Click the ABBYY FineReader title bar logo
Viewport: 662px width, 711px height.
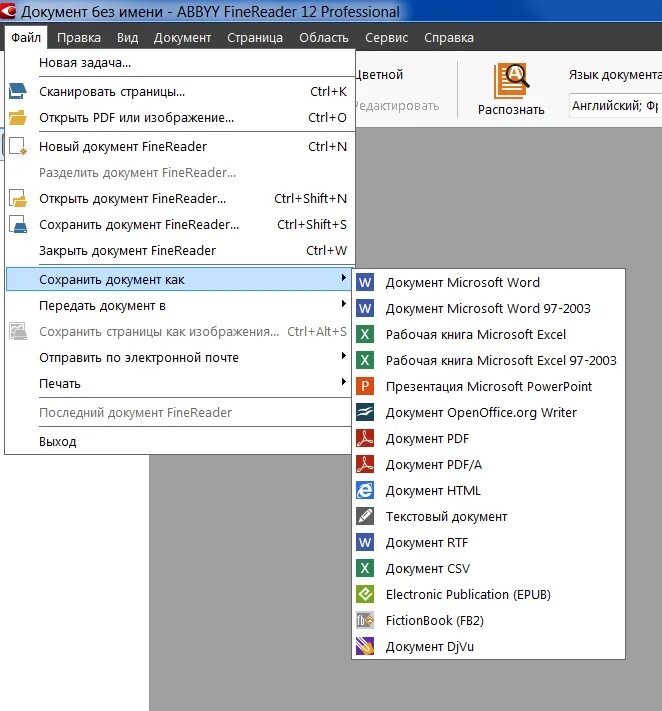click(8, 11)
